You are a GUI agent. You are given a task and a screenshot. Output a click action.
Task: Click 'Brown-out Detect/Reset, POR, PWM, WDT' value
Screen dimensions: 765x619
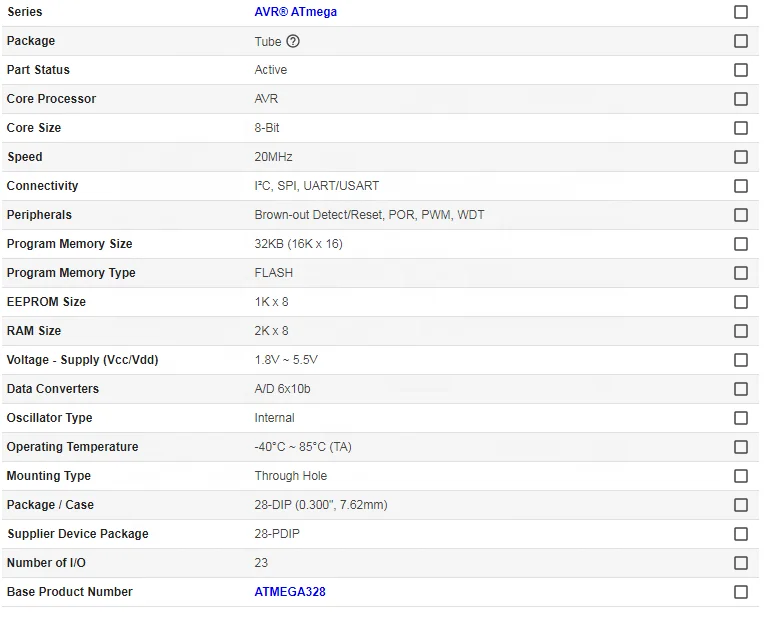pyautogui.click(x=369, y=215)
